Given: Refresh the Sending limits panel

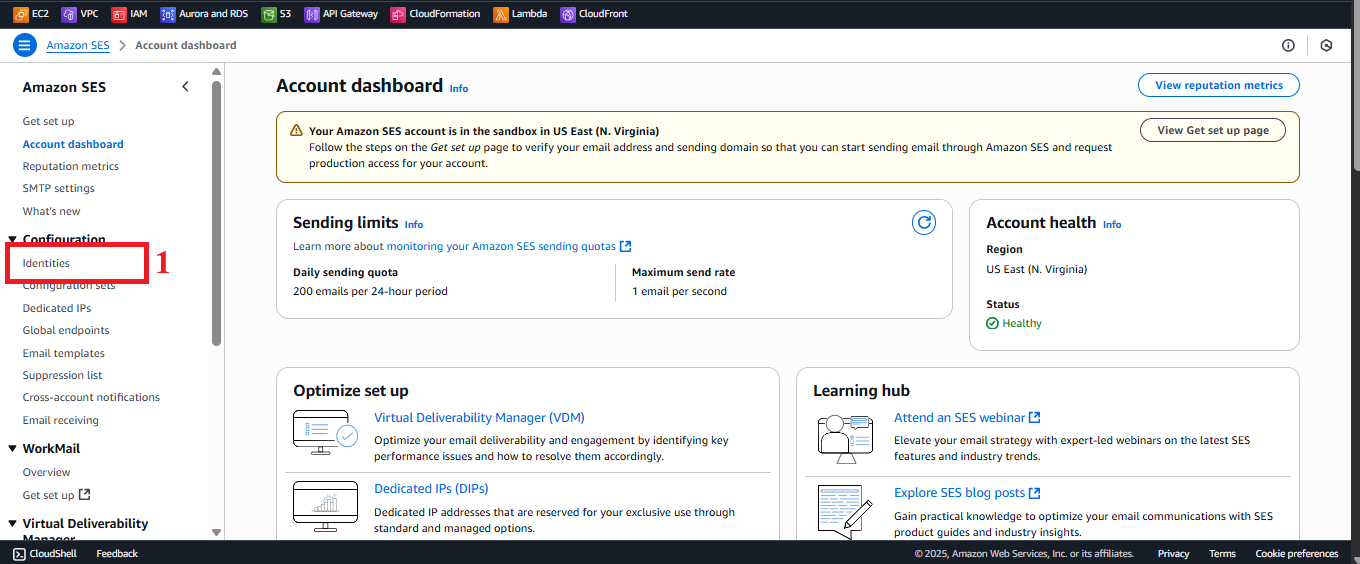Looking at the screenshot, I should (x=924, y=223).
